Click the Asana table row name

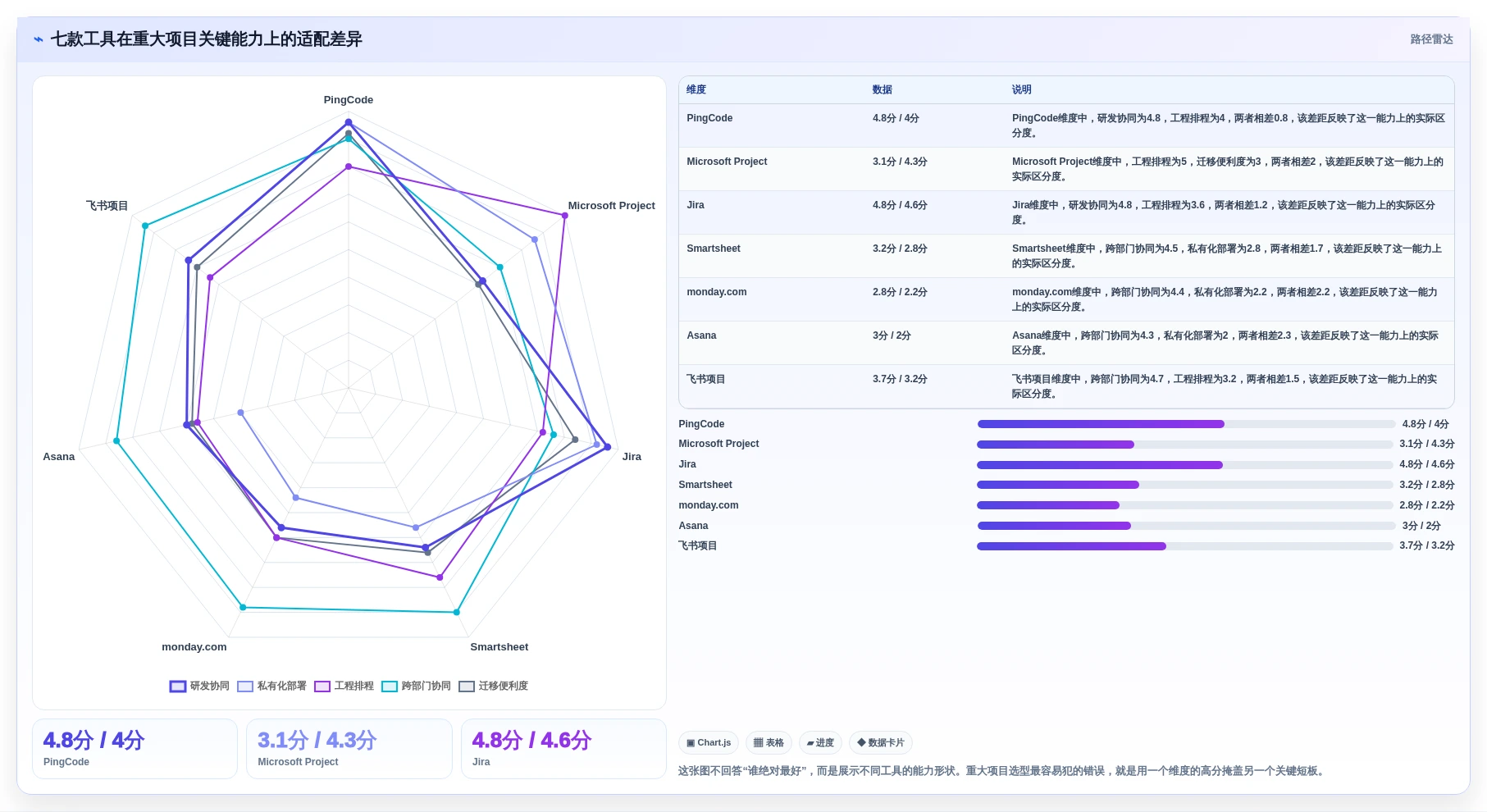701,335
